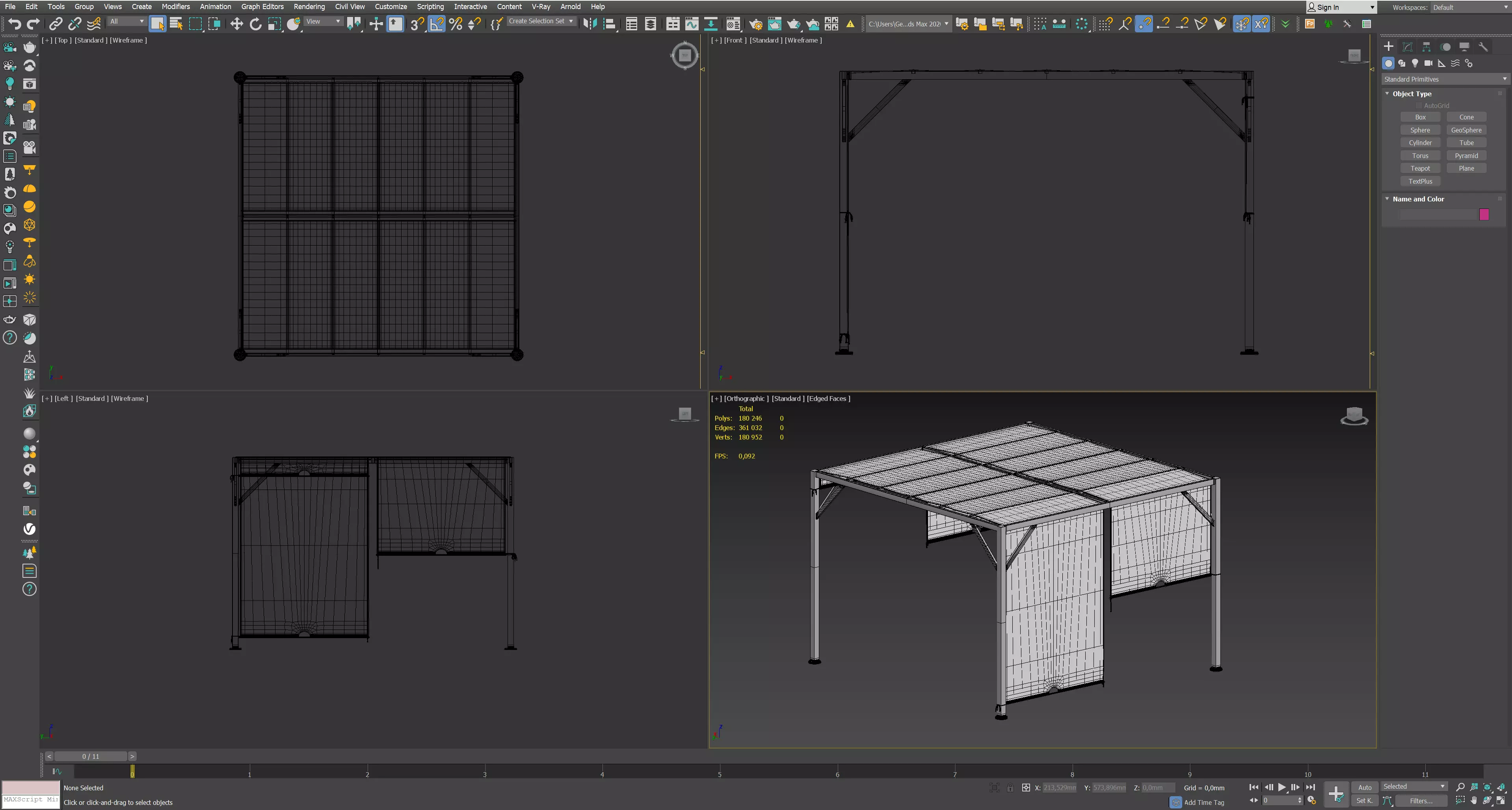Click the Pyramid button
Viewport: 1512px width, 810px height.
1466,156
